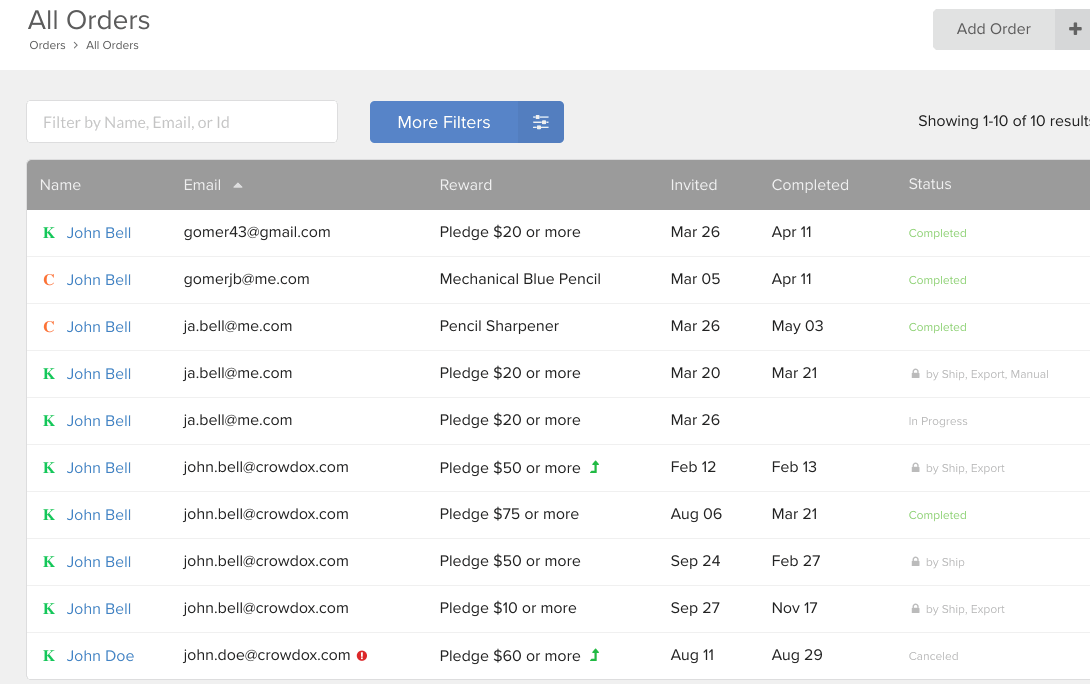Click the breadcrumb chevron after Orders
This screenshot has width=1090, height=684.
[76, 45]
